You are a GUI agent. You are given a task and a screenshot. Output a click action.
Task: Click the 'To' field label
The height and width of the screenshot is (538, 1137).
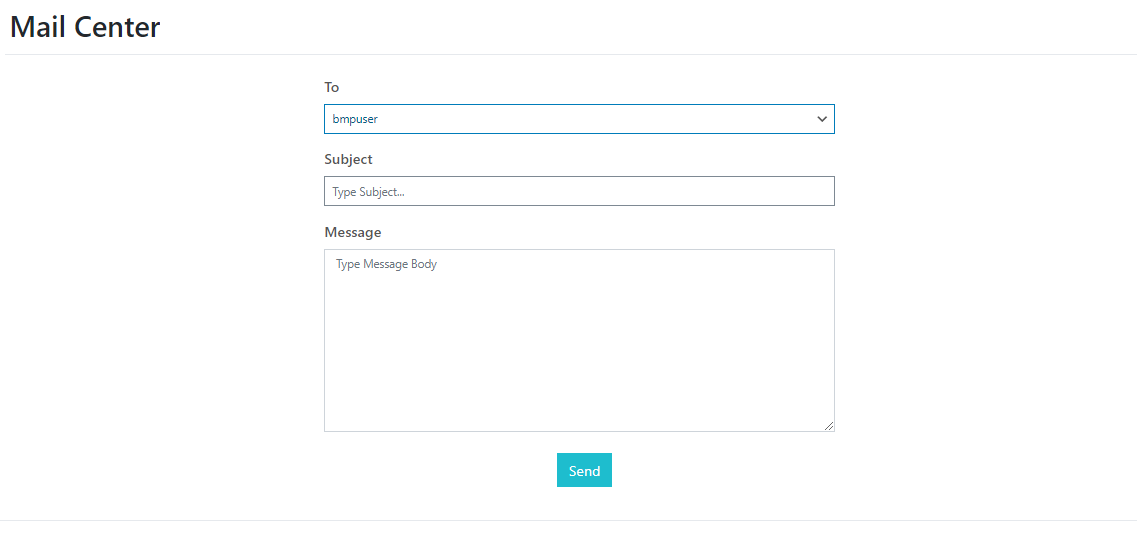tap(332, 88)
